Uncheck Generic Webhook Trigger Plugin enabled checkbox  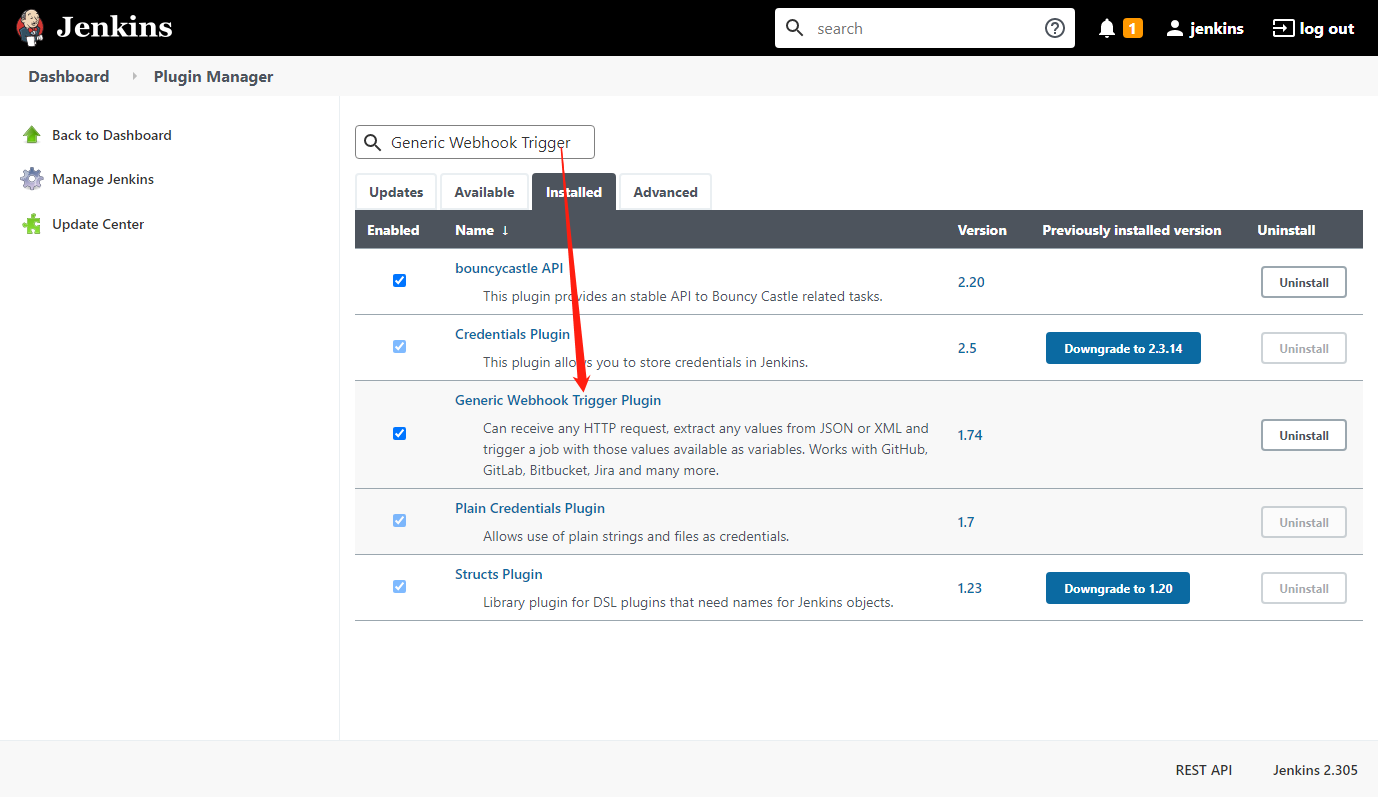click(x=399, y=433)
